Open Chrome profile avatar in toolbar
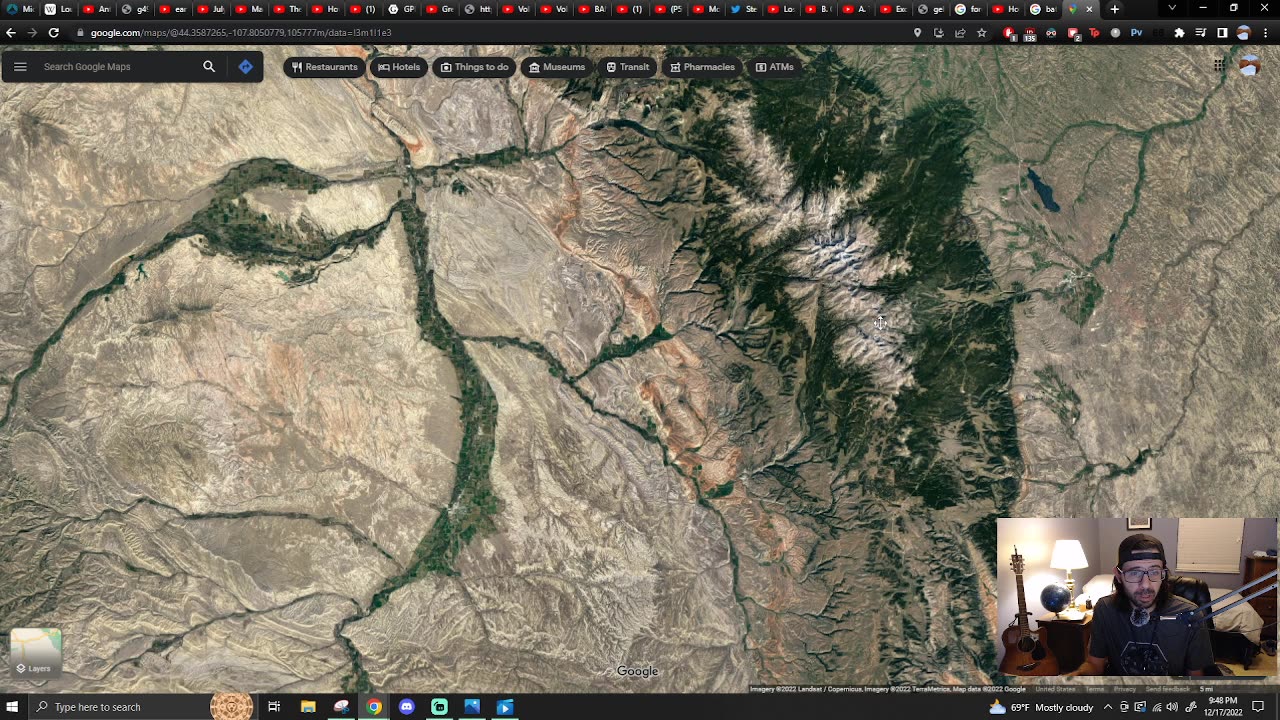This screenshot has width=1280, height=720. pyautogui.click(x=1243, y=33)
